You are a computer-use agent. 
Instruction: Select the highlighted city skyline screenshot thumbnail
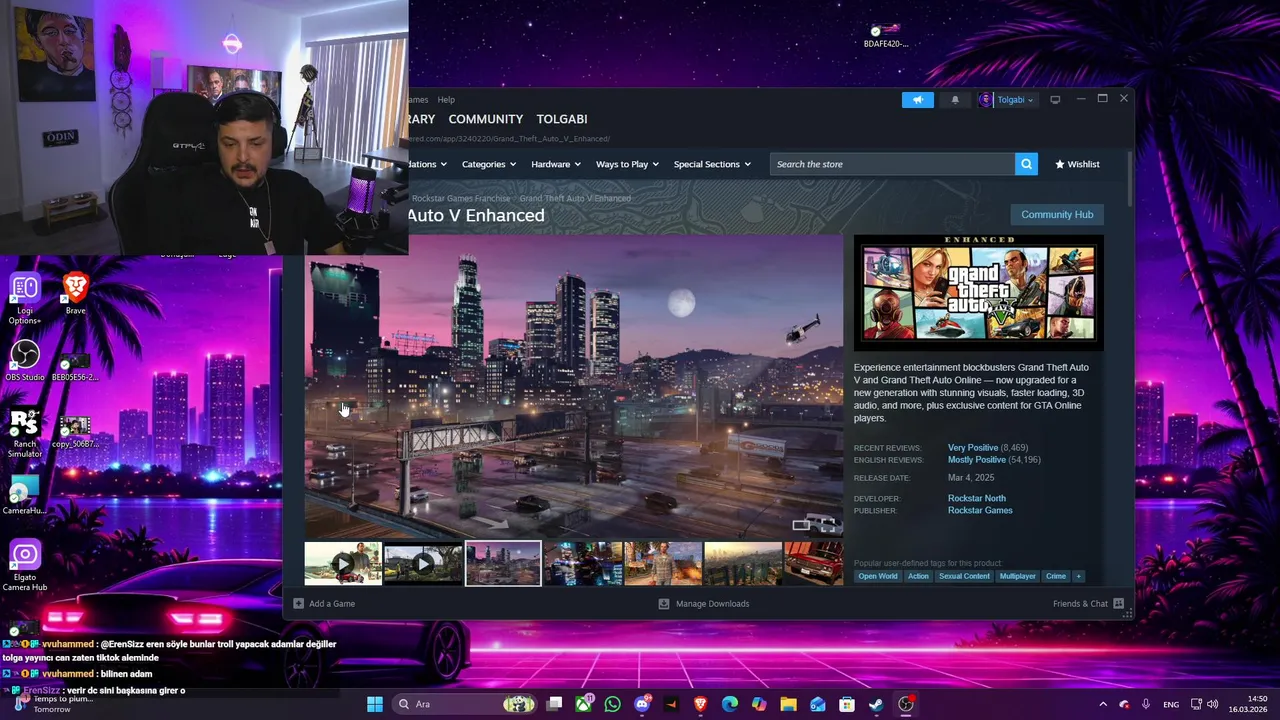(503, 564)
